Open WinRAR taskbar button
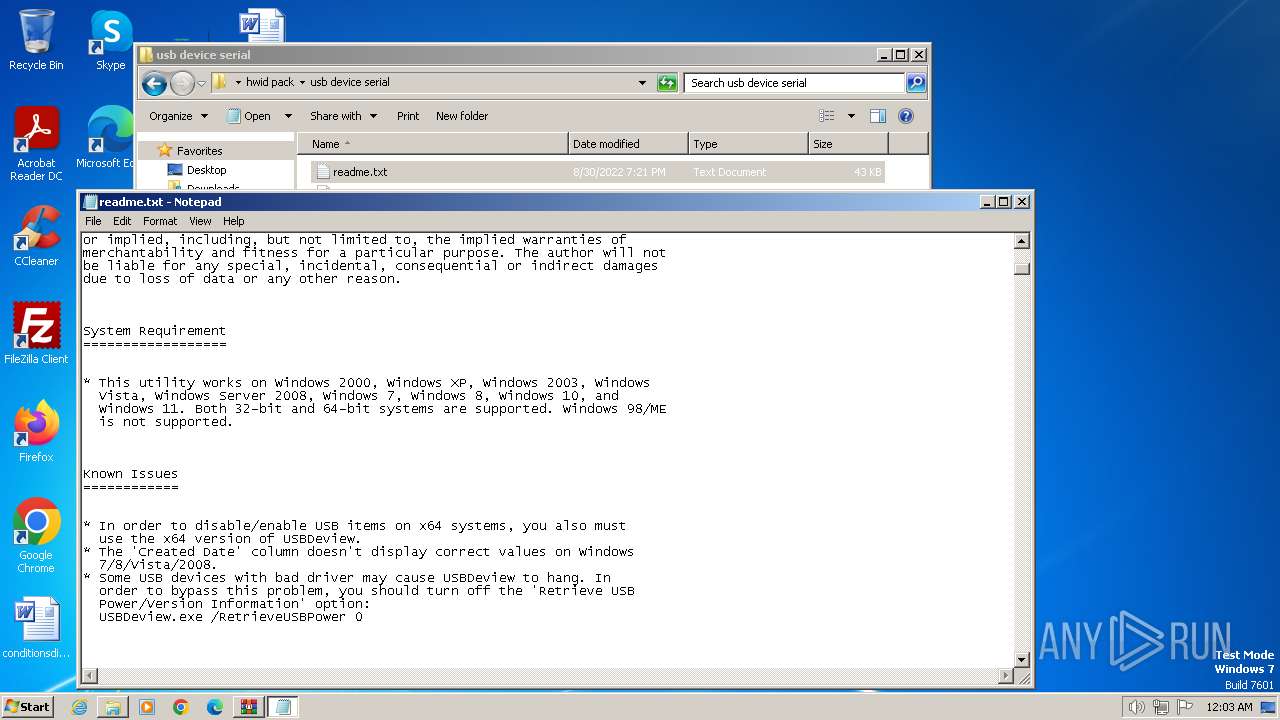Viewport: 1280px width, 720px height. [x=248, y=707]
